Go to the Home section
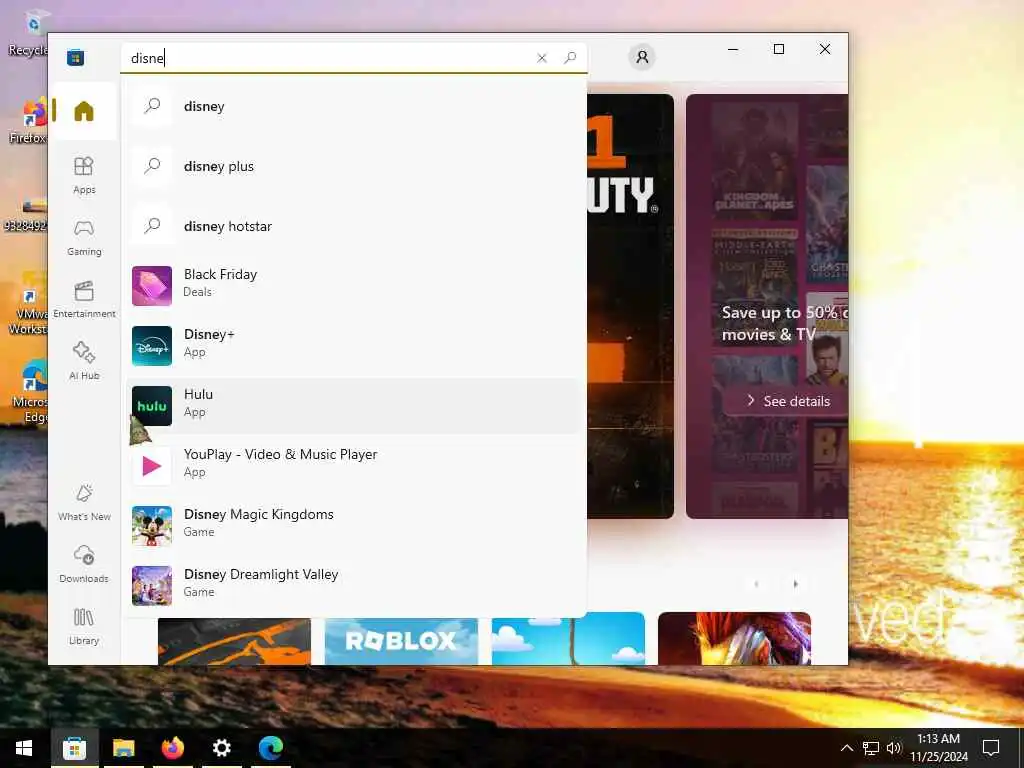 [x=84, y=111]
